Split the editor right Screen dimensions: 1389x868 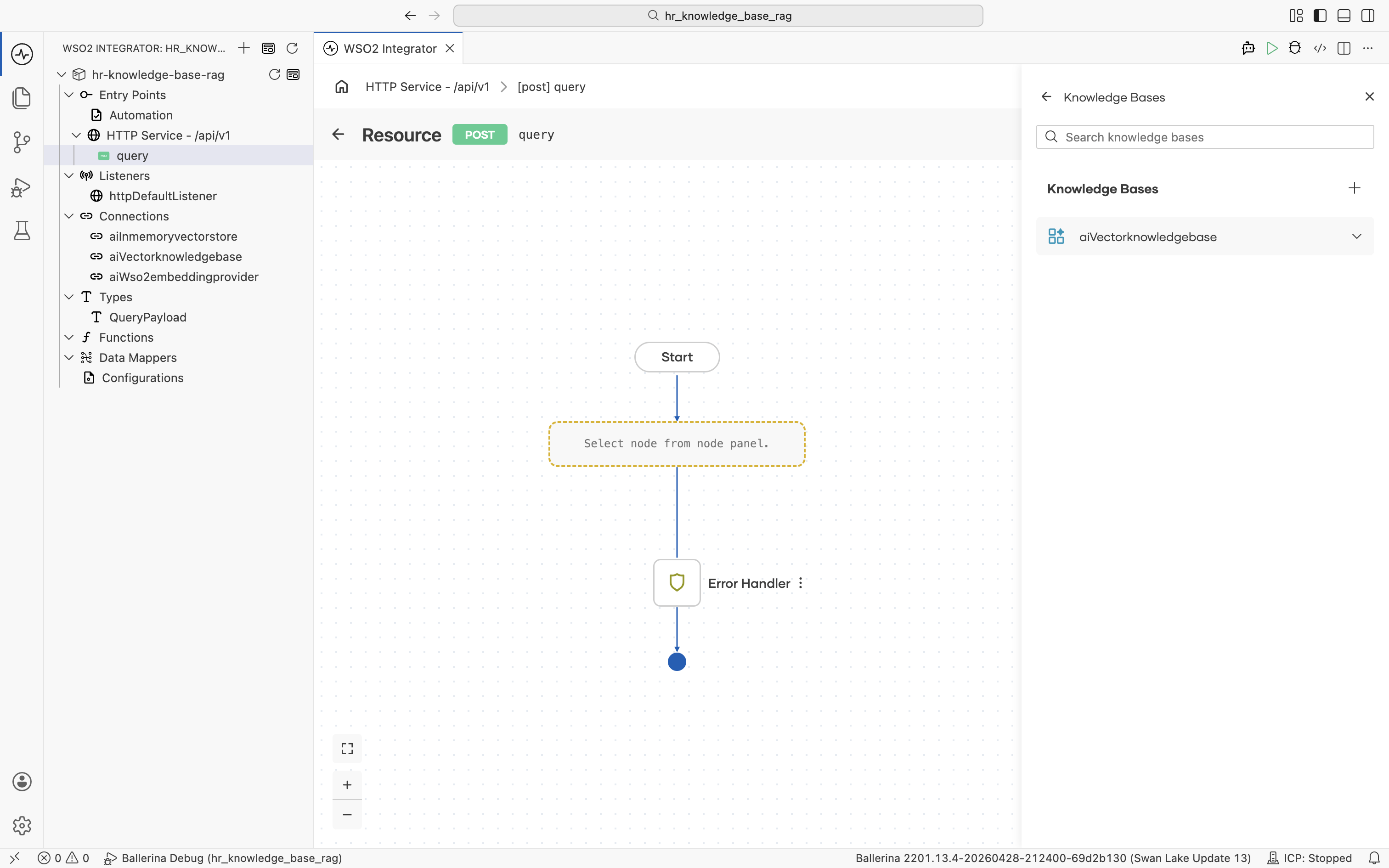pos(1344,48)
